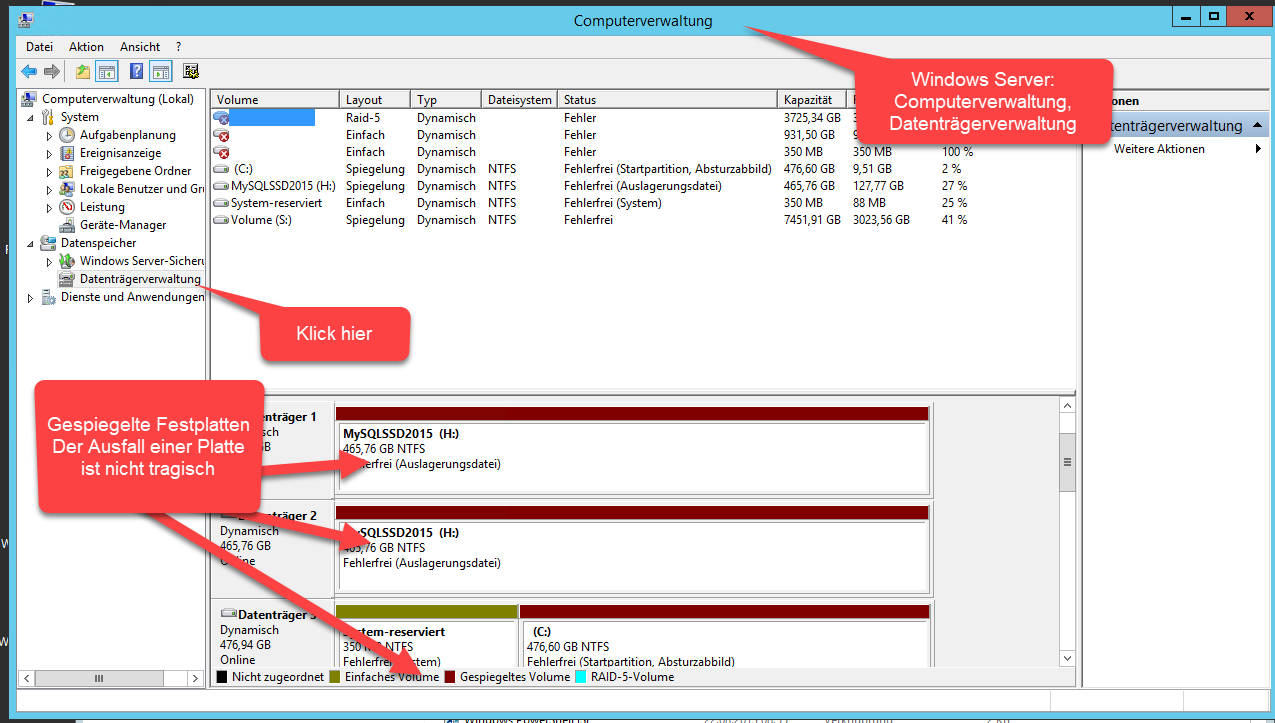Image resolution: width=1275 pixels, height=723 pixels.
Task: Expand the Dienste und Anwendungen node
Action: (x=32, y=298)
